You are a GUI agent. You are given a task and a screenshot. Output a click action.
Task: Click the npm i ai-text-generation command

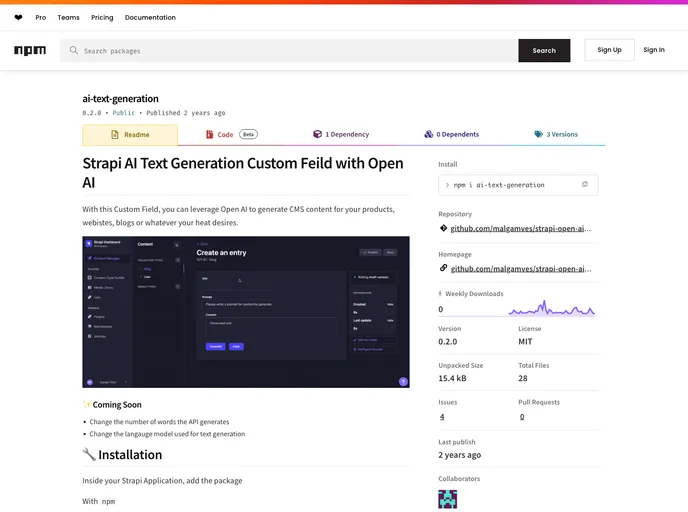coord(499,185)
